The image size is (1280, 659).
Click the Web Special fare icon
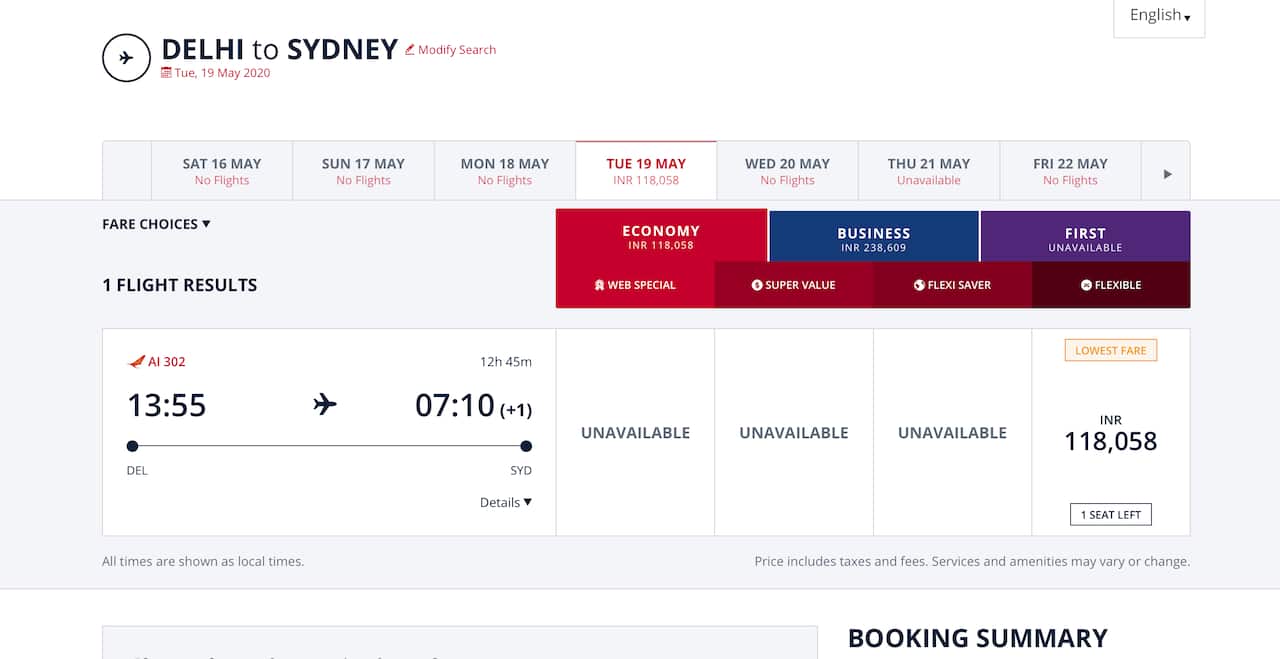(x=599, y=285)
